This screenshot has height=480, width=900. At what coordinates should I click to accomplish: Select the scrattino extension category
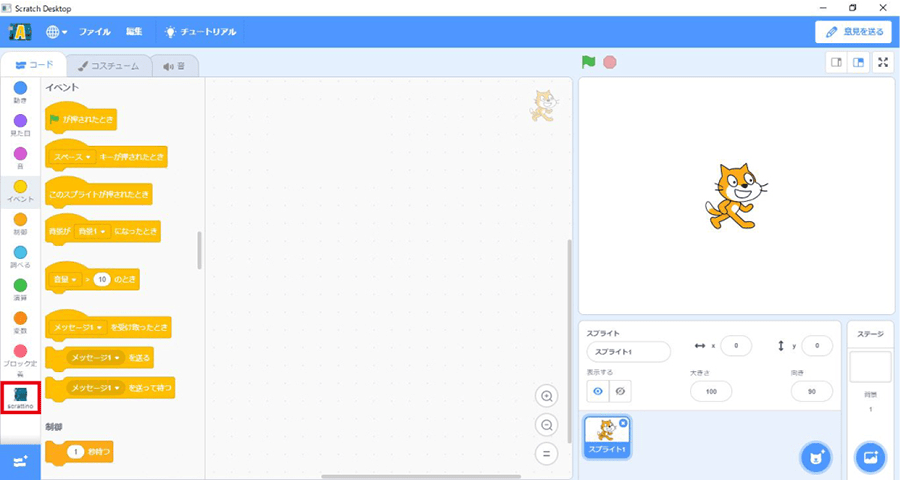(20, 397)
